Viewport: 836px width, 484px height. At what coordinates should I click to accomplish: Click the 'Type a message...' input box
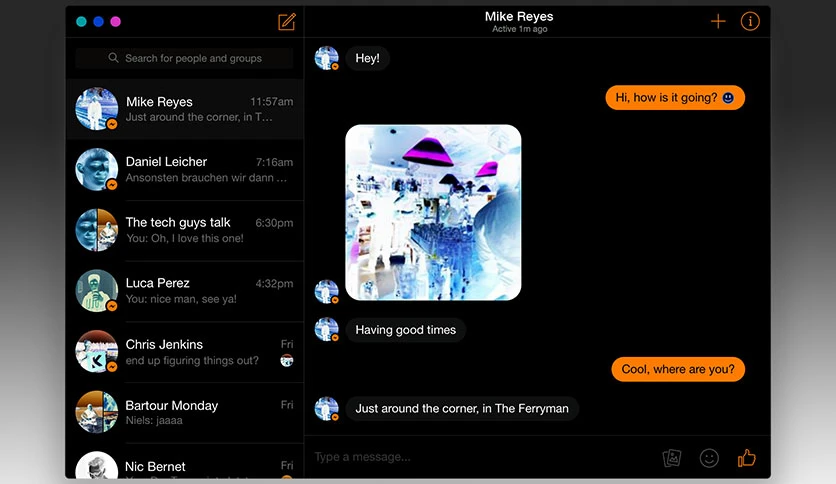point(480,457)
